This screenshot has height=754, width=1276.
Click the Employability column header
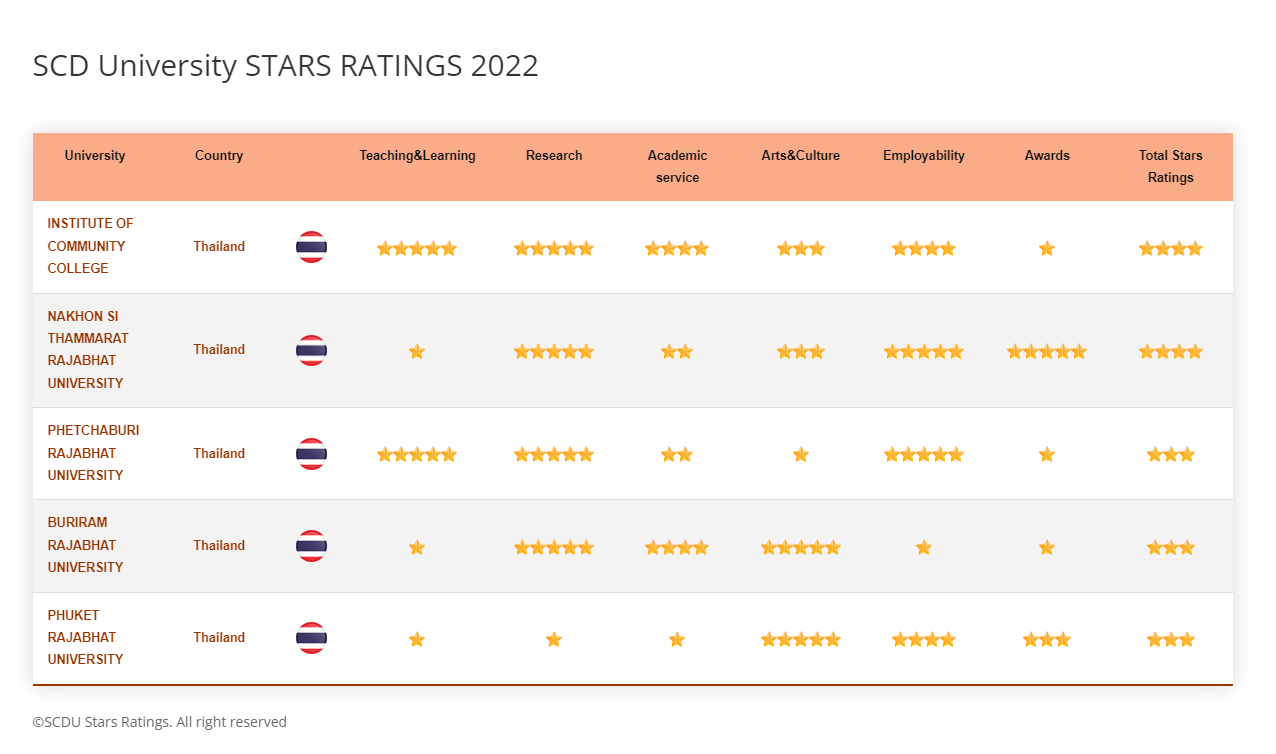click(924, 156)
